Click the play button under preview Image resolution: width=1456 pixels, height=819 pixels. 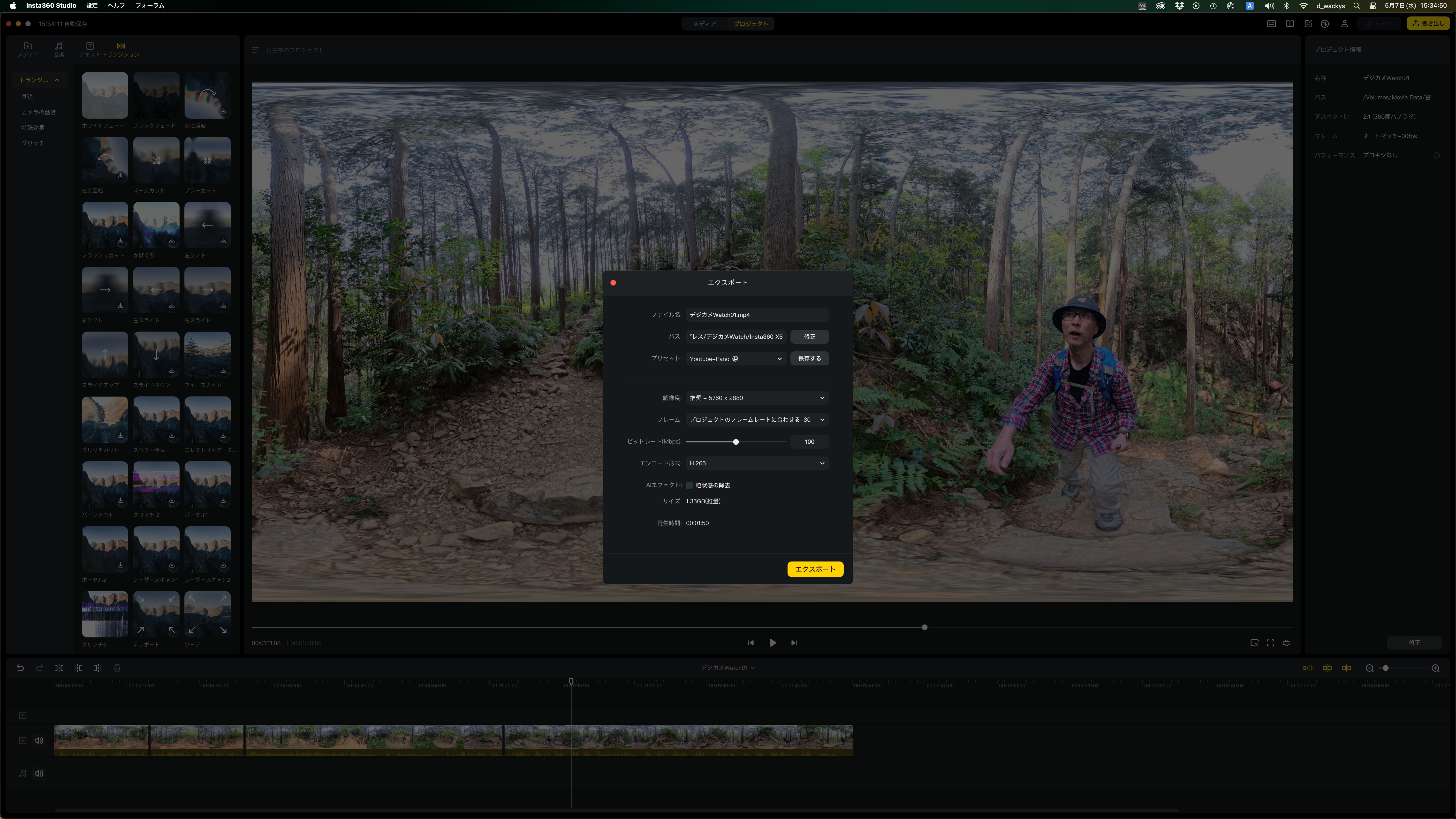pos(773,643)
